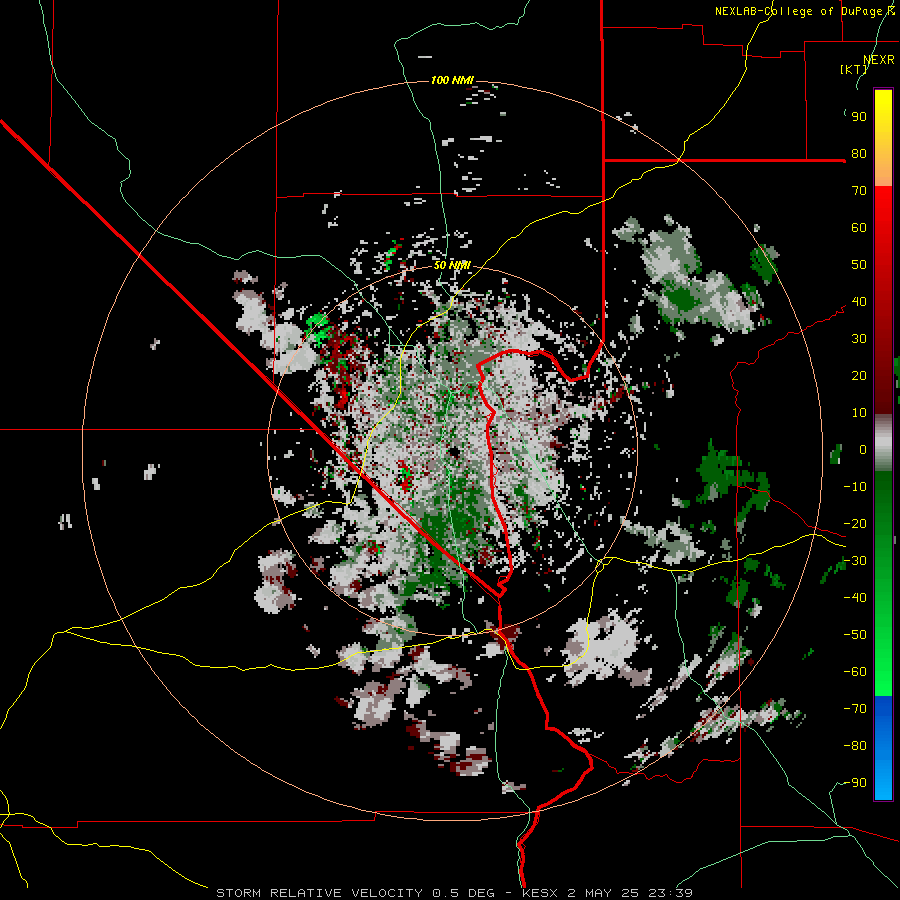Image resolution: width=900 pixels, height=900 pixels.
Task: Click the -80 value on the velocity scale
Action: point(855,746)
